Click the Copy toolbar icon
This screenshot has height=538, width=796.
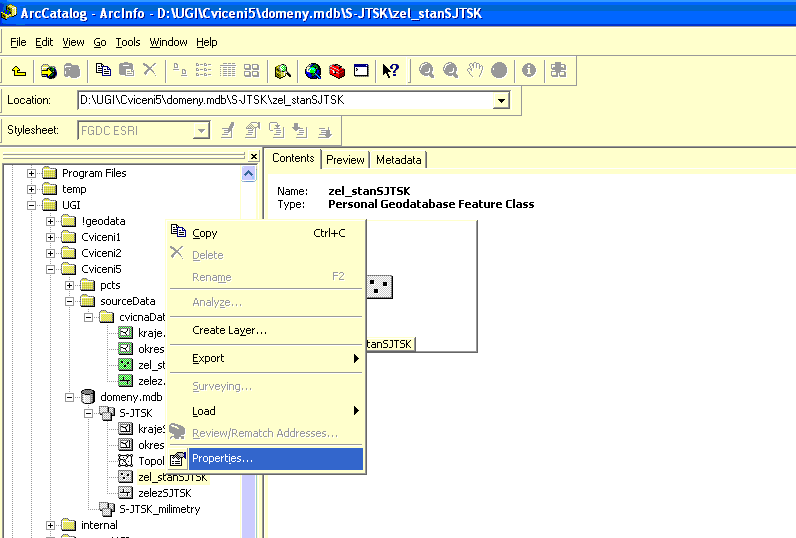click(x=103, y=70)
